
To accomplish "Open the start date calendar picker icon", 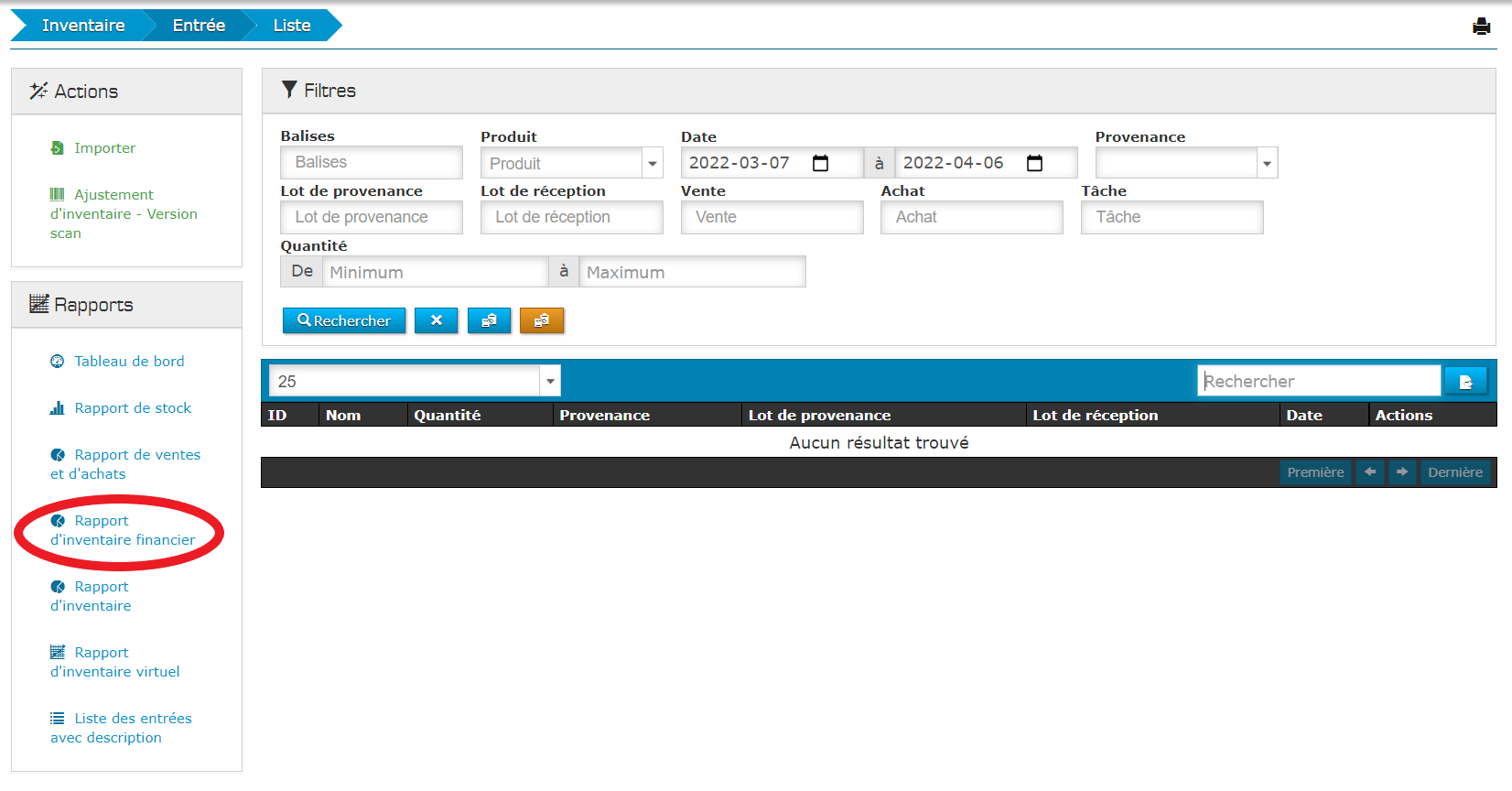I will [x=821, y=163].
